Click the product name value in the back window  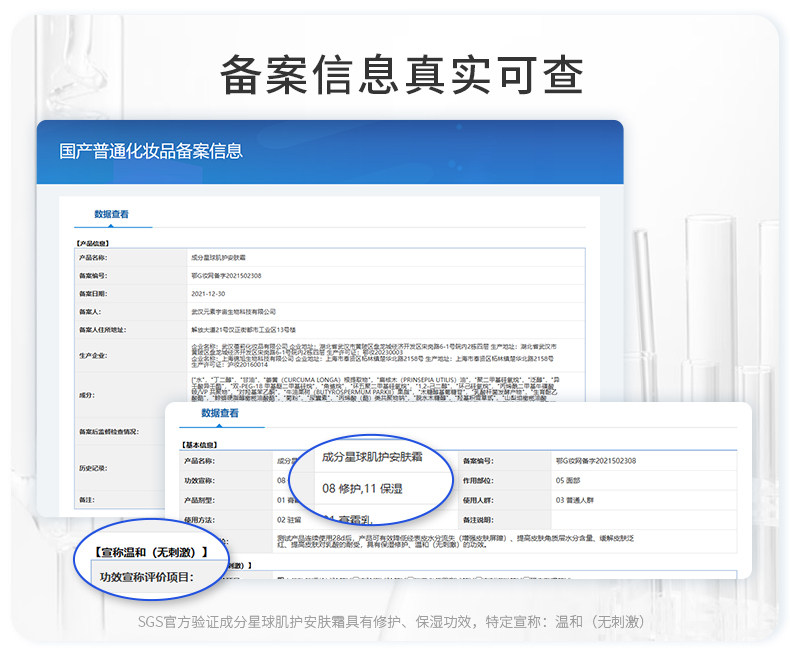click(218, 257)
